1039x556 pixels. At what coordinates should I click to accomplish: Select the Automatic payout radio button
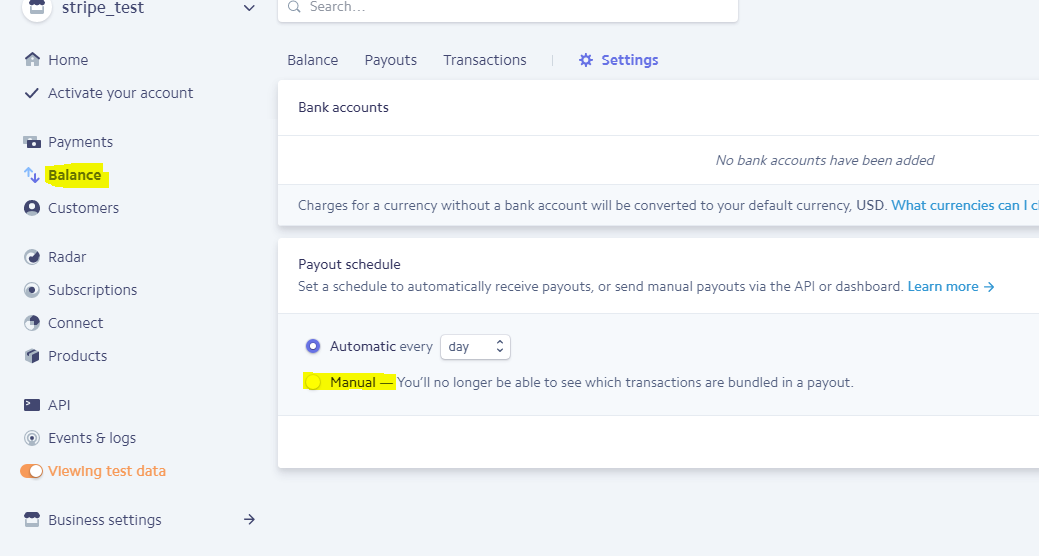pos(313,346)
